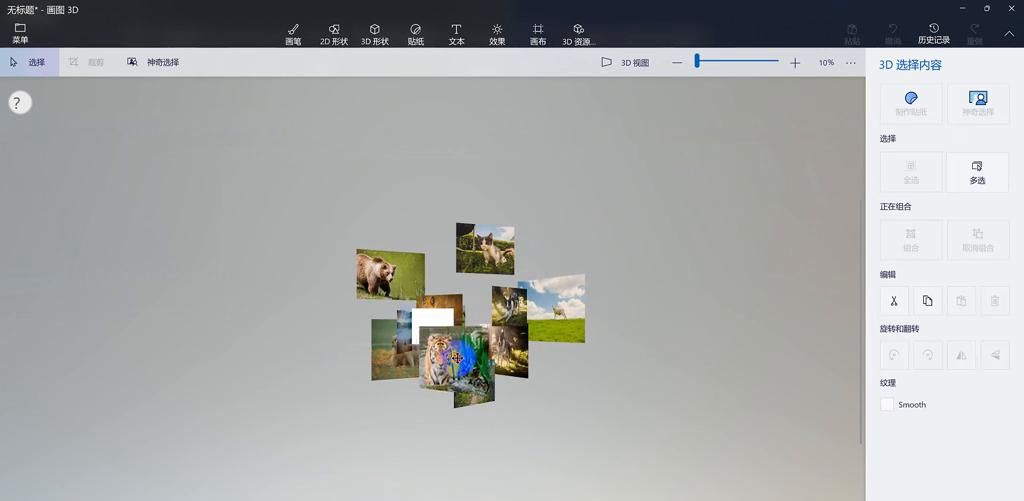Viewport: 1024px width, 501px height.
Task: Select the bear photo on canvas
Action: pos(390,274)
